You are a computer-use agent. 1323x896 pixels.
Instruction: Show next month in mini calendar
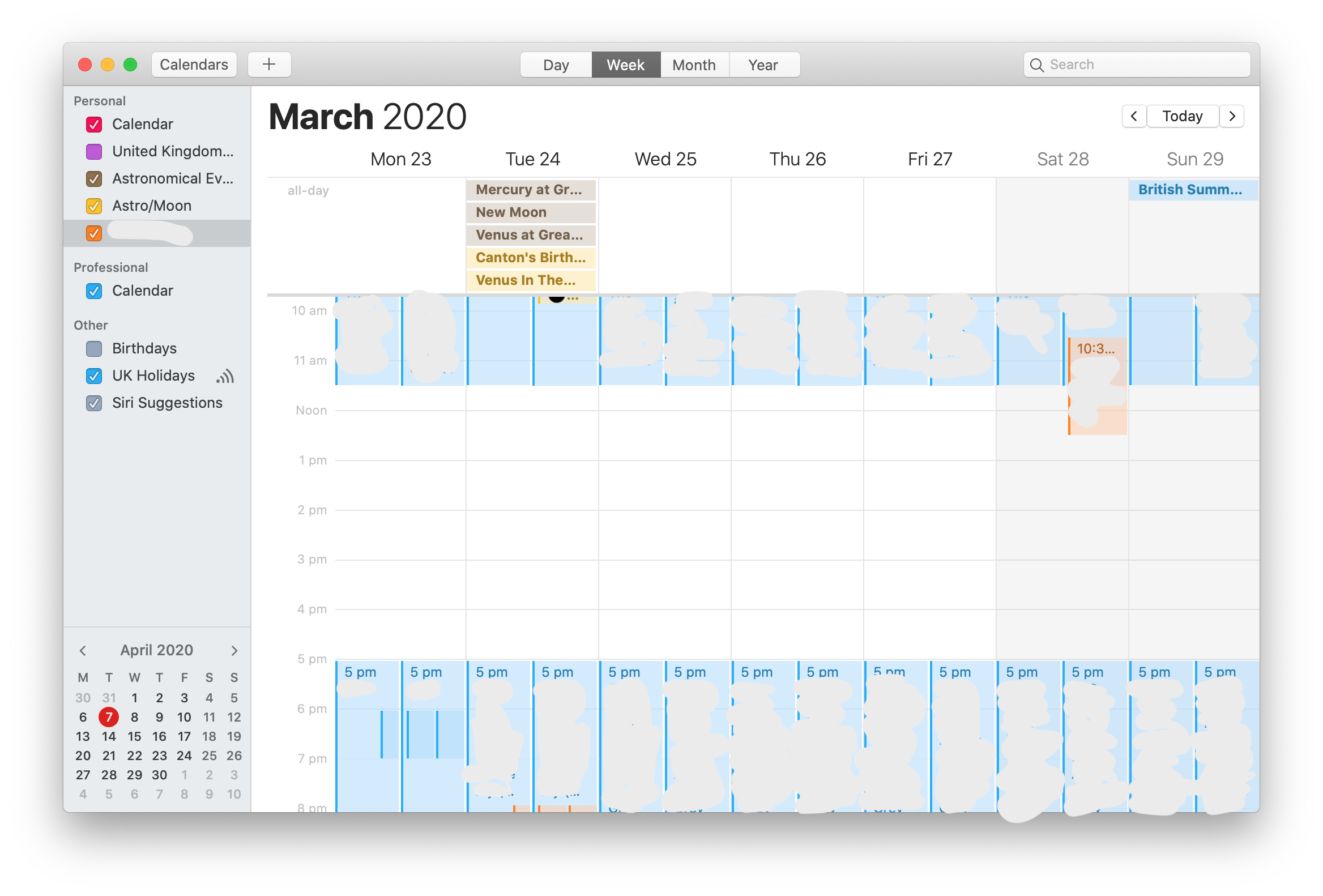[234, 650]
